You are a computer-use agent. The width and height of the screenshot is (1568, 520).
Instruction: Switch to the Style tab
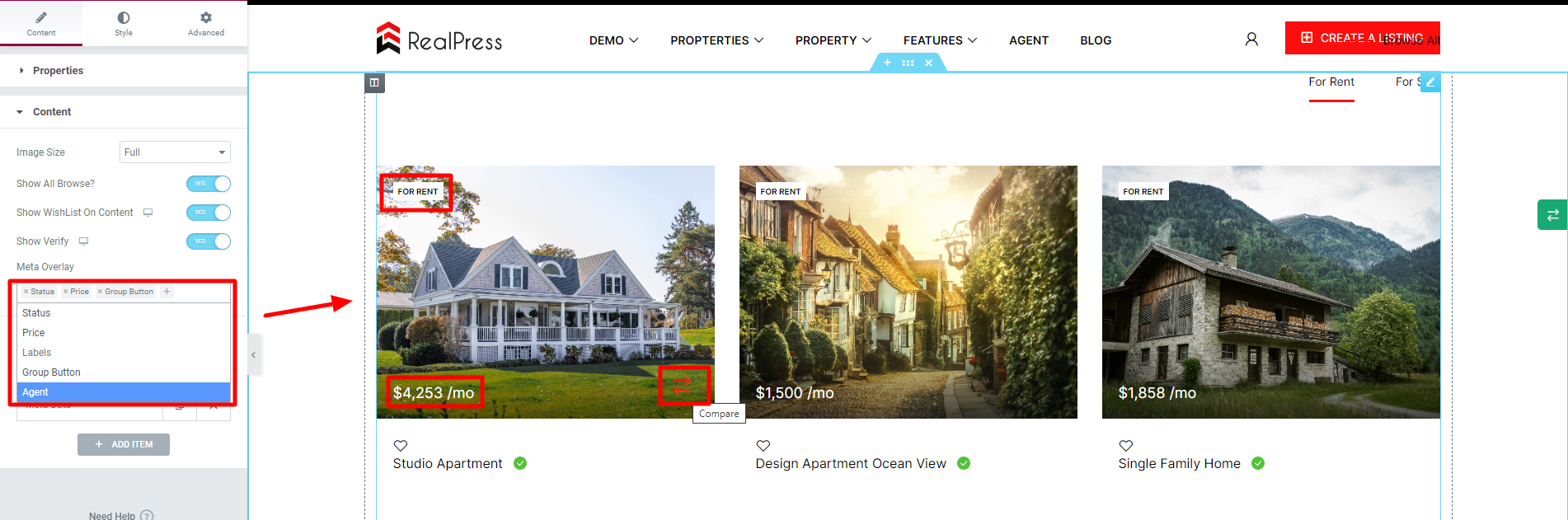point(124,23)
